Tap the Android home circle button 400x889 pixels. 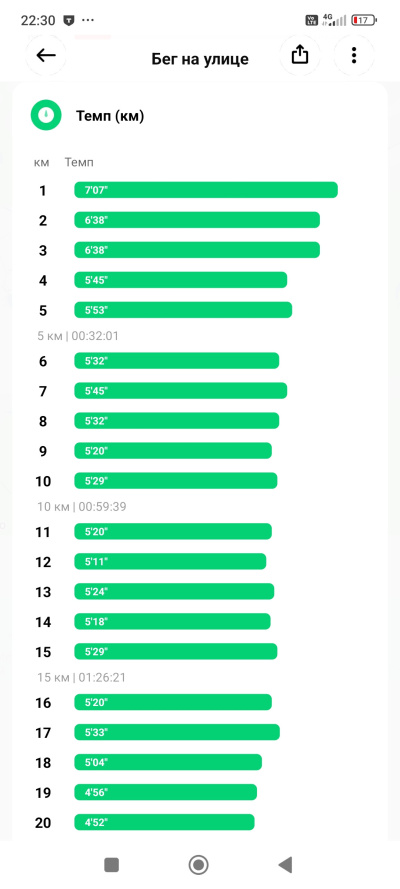click(x=198, y=865)
